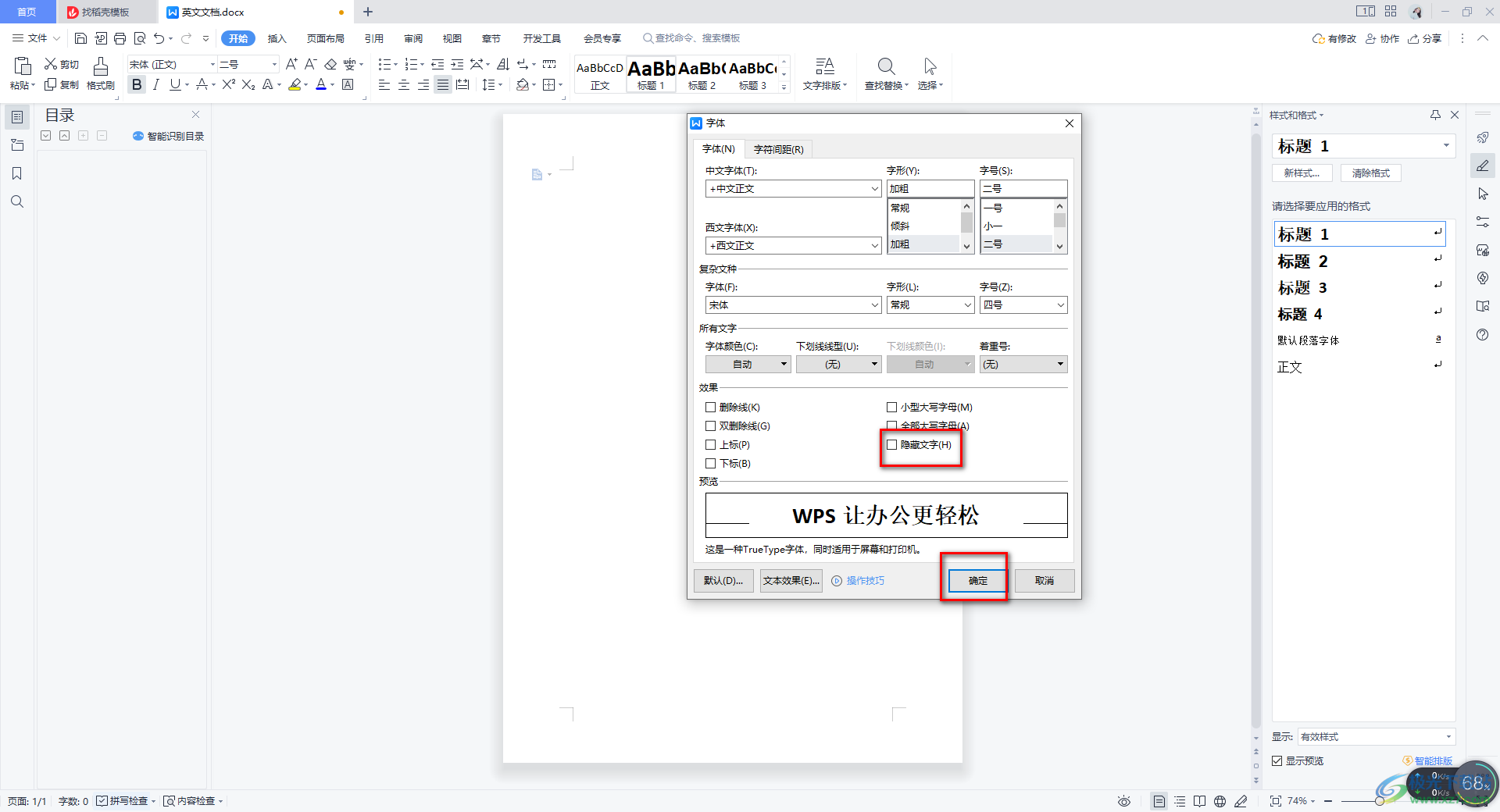Image resolution: width=1500 pixels, height=812 pixels.
Task: Click the Format Painter icon
Action: point(101,66)
